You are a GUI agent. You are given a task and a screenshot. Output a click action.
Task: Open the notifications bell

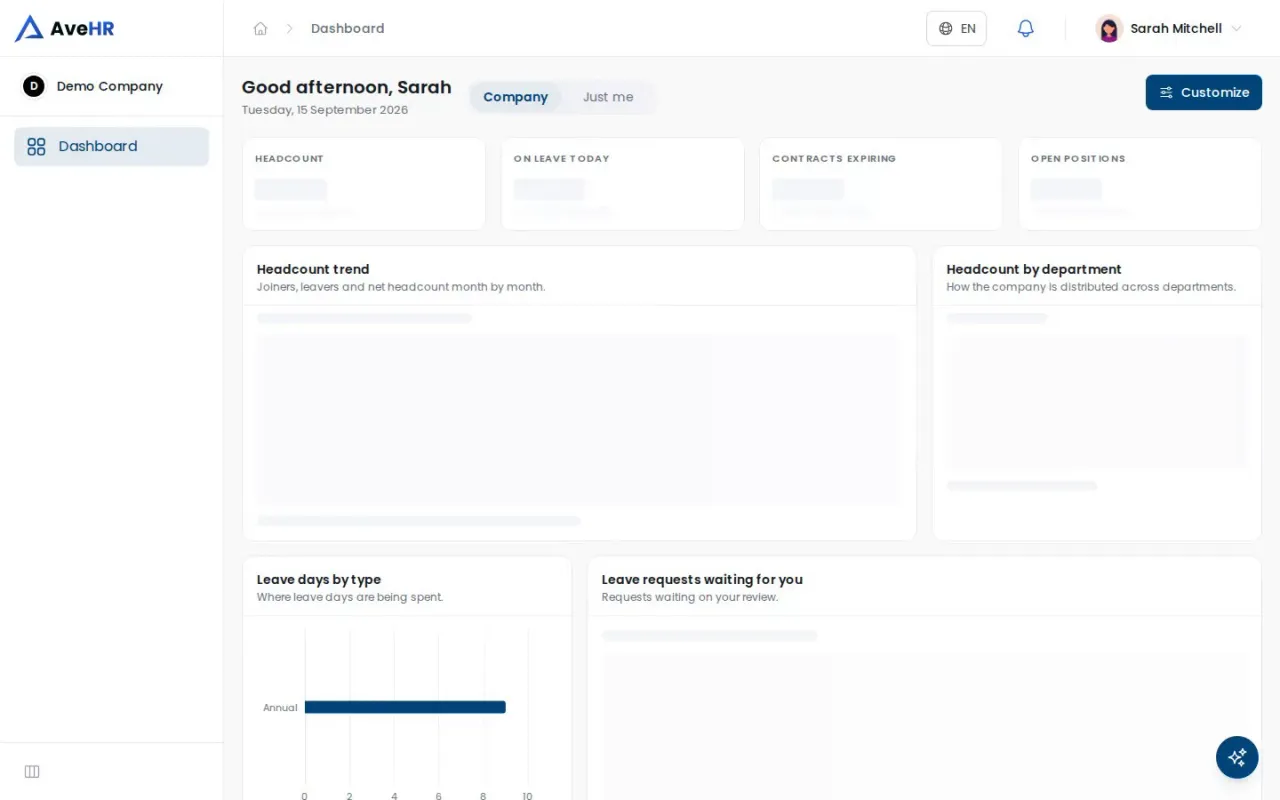click(1025, 28)
